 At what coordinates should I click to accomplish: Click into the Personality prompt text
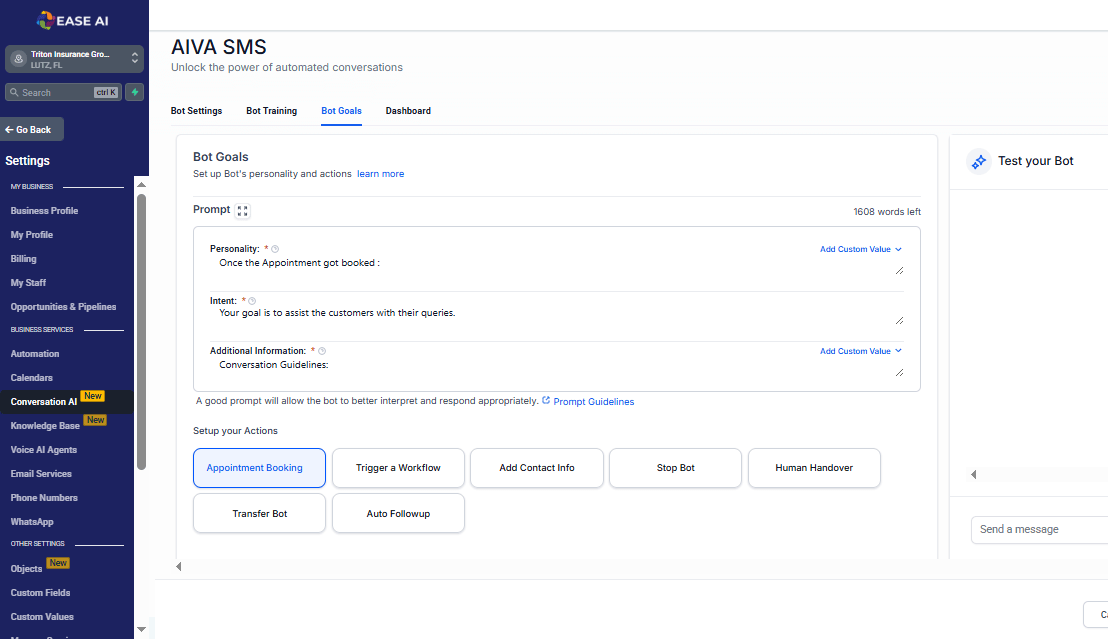pos(300,263)
